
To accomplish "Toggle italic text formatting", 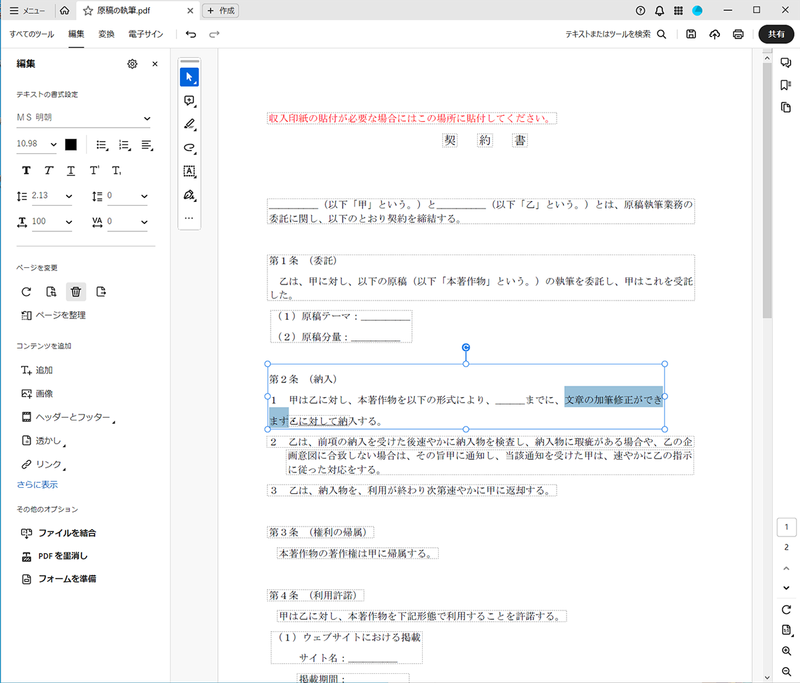I will (48, 170).
